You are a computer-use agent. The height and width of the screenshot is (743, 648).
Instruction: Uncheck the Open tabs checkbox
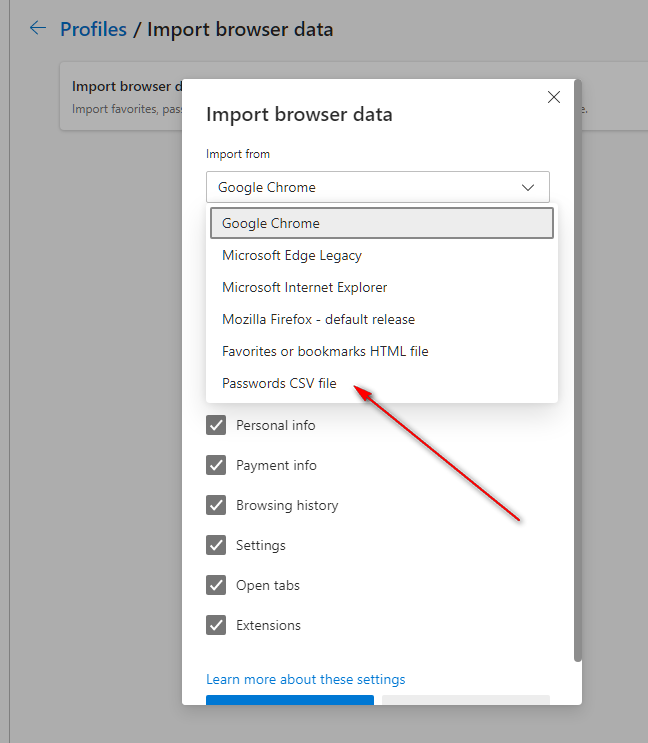point(216,585)
